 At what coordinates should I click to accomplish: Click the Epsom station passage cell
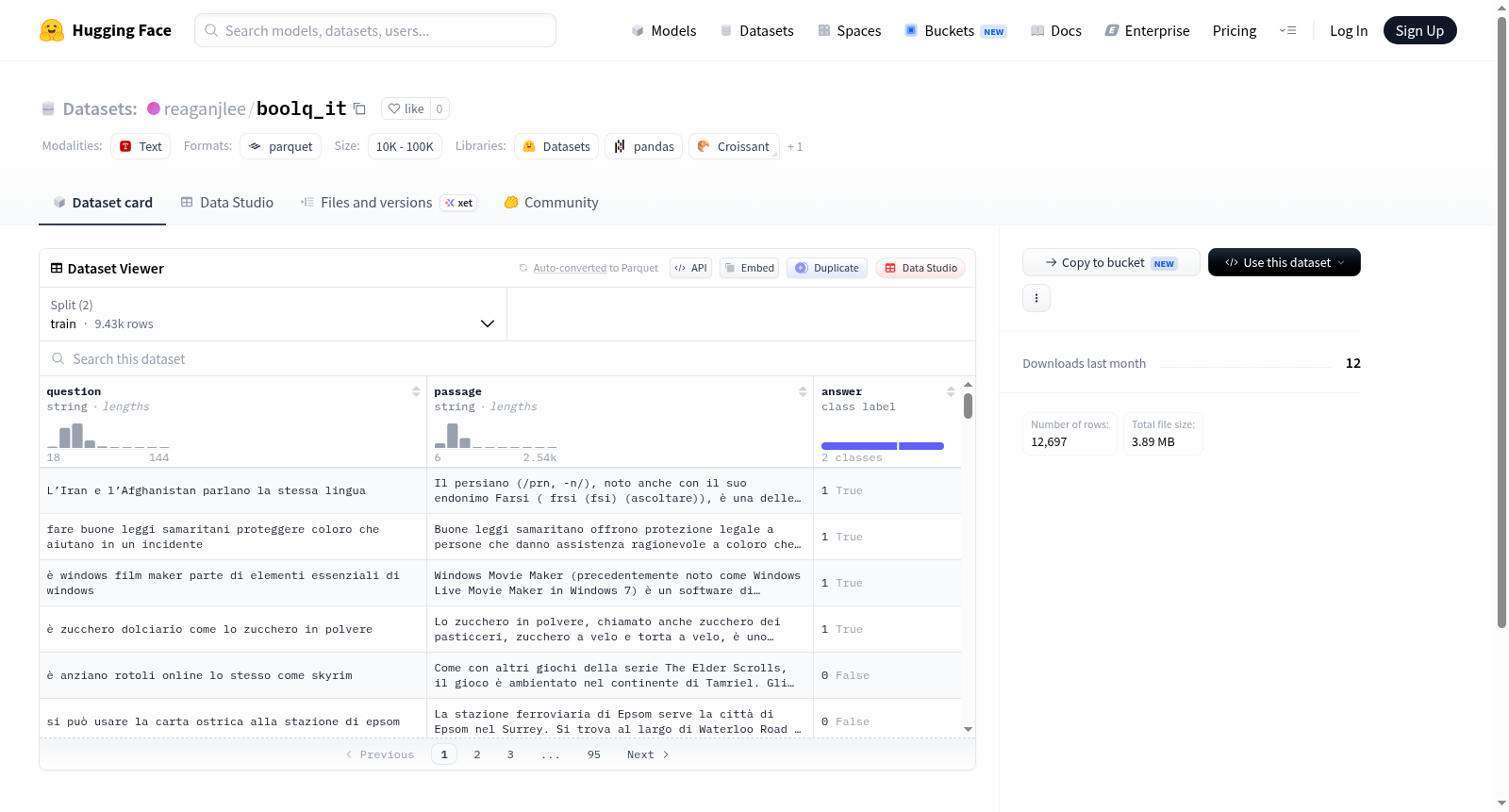click(x=620, y=721)
